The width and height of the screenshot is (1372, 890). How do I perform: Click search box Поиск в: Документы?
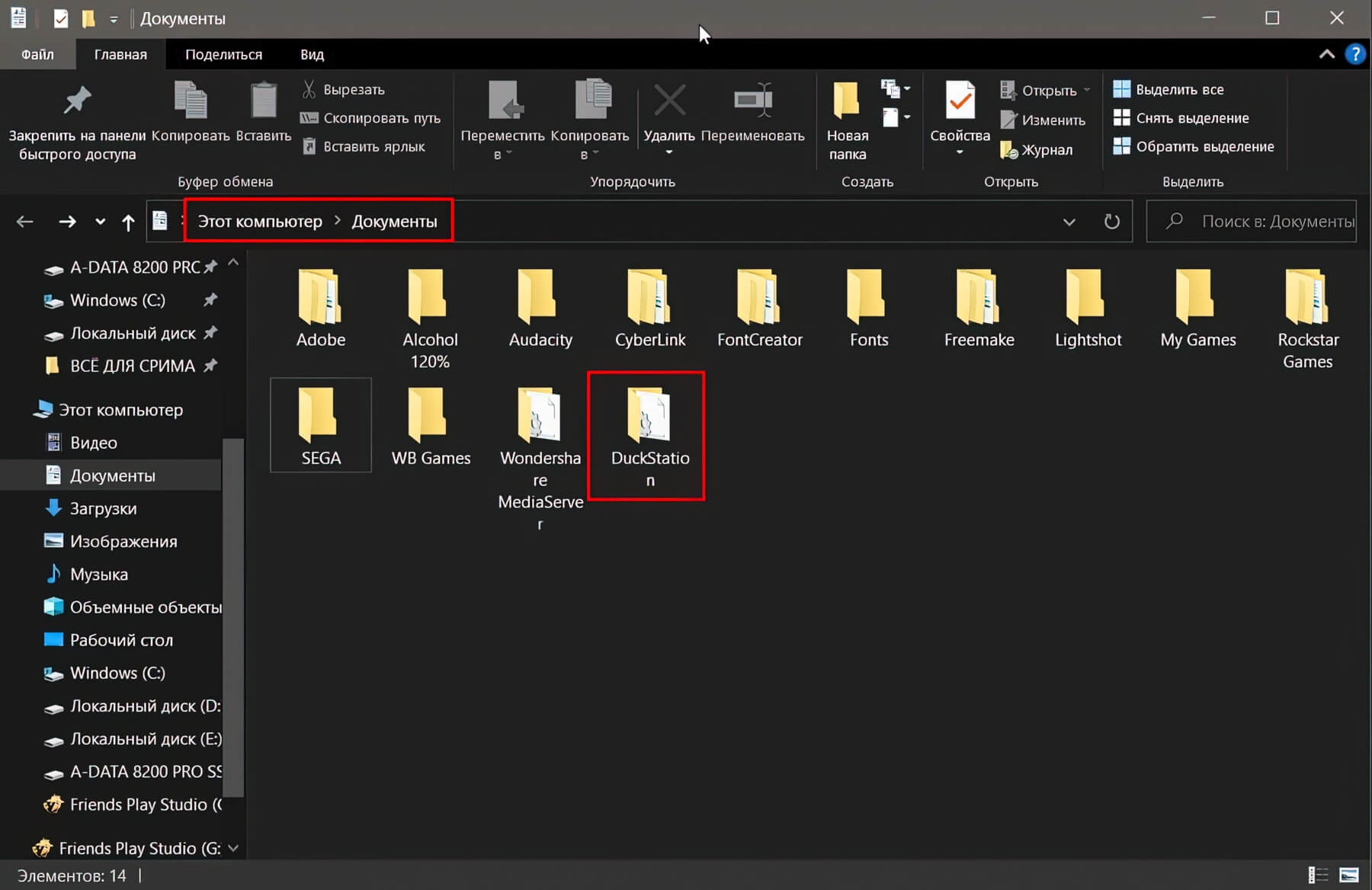(x=1252, y=222)
